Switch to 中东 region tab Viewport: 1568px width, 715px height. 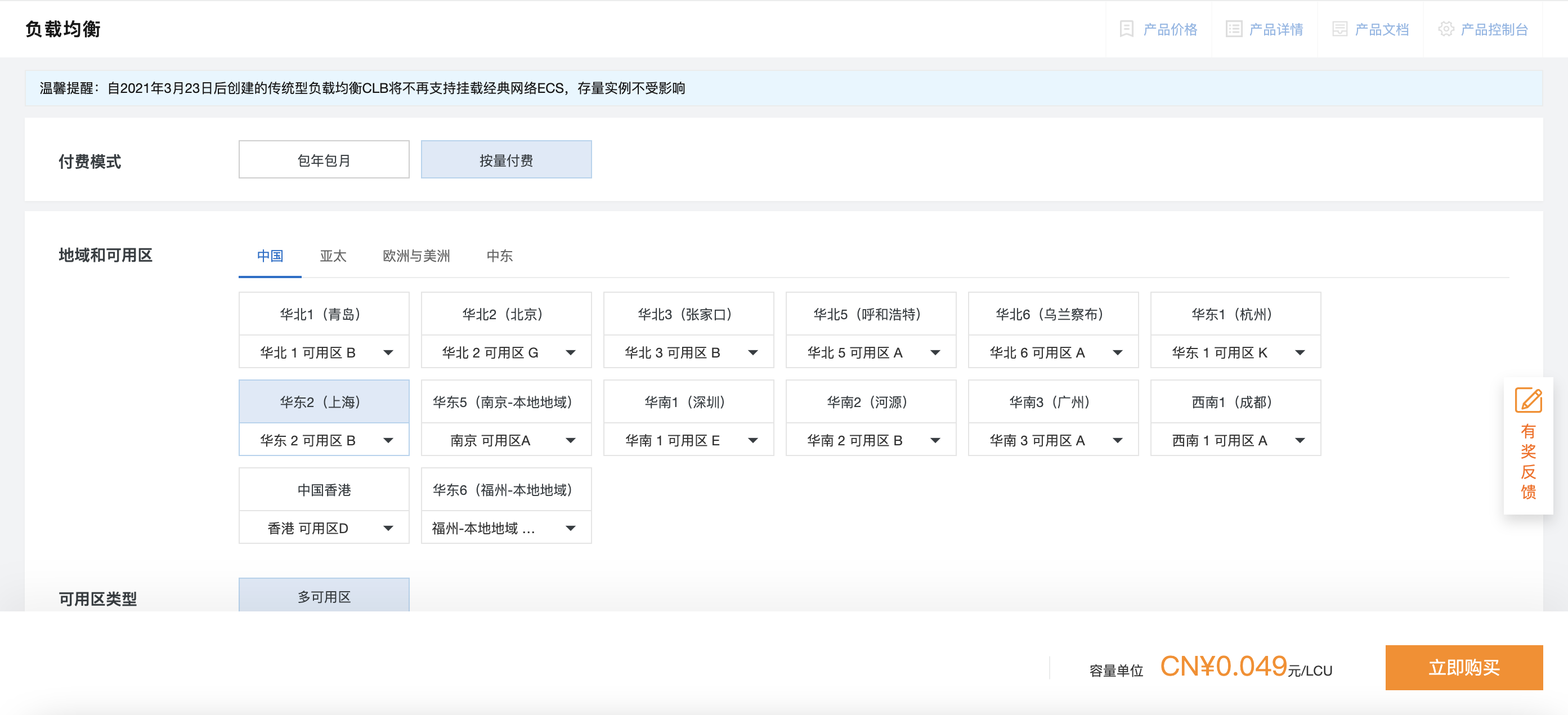499,256
